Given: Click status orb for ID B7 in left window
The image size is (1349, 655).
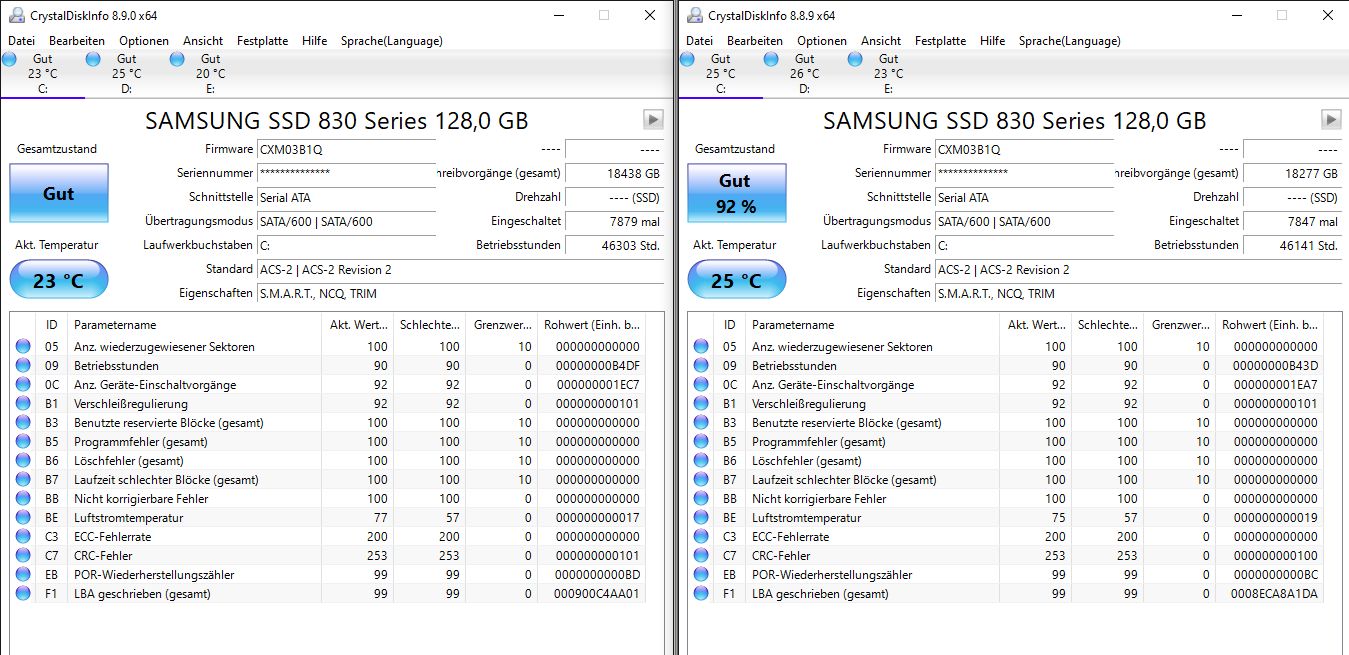Looking at the screenshot, I should pos(23,480).
